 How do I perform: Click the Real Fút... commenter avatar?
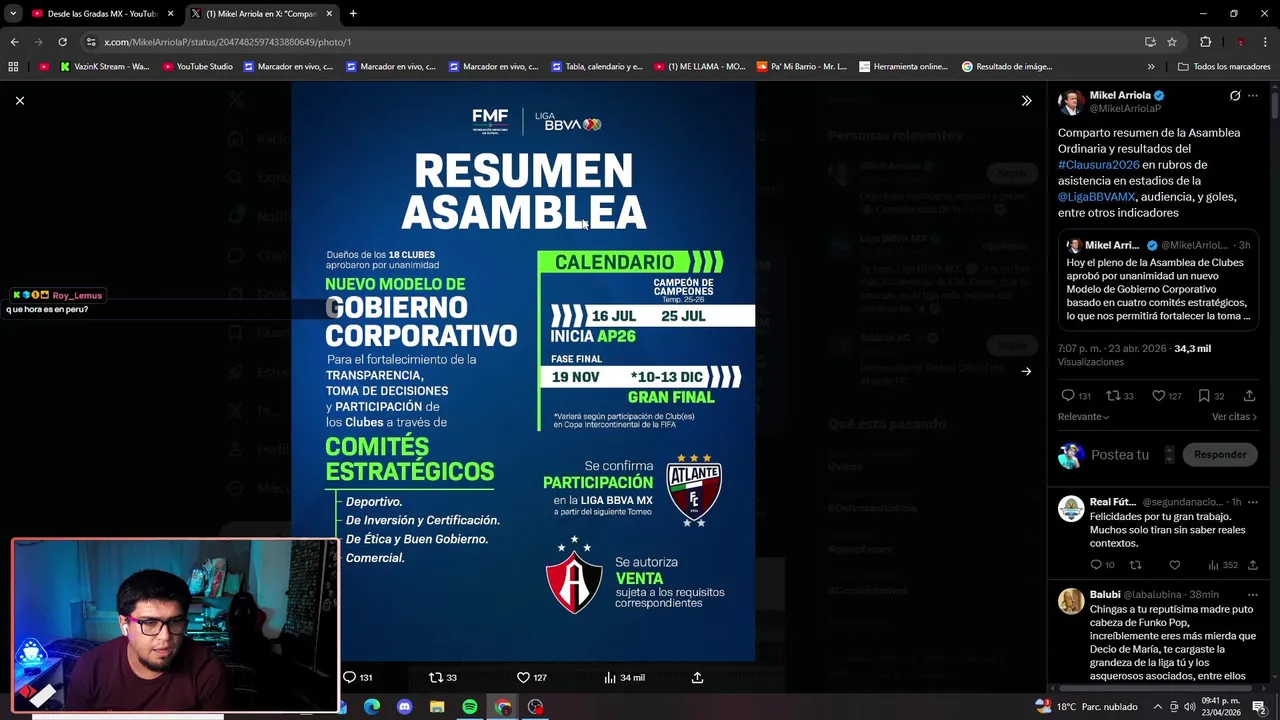pos(1071,508)
